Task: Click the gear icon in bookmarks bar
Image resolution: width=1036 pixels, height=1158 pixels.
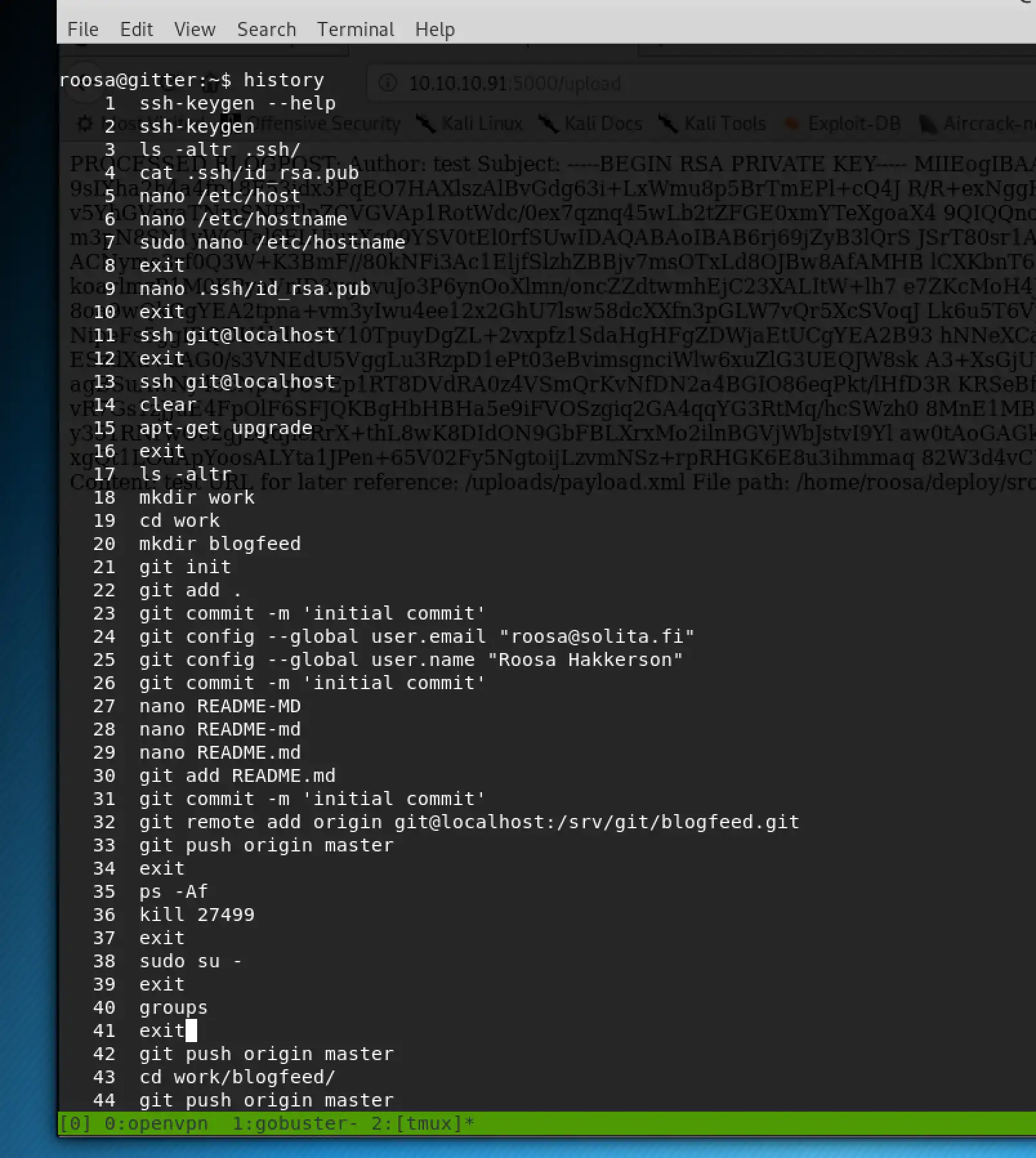Action: coord(85,124)
